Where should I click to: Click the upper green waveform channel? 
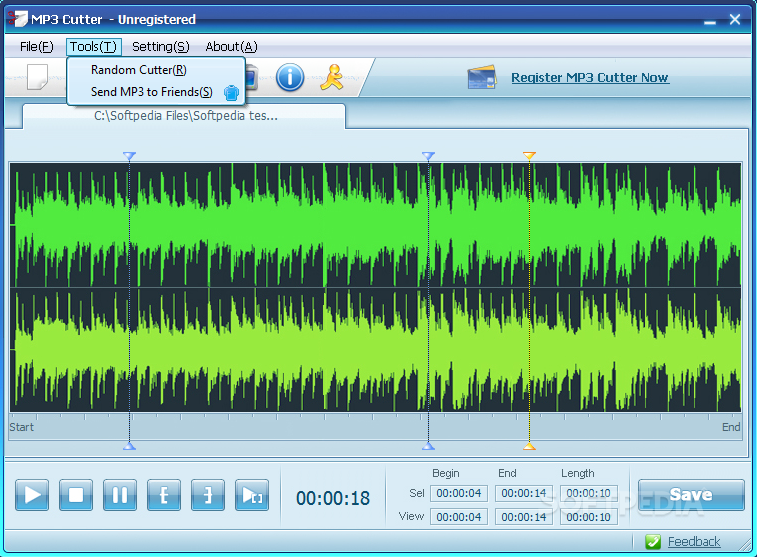[x=375, y=225]
